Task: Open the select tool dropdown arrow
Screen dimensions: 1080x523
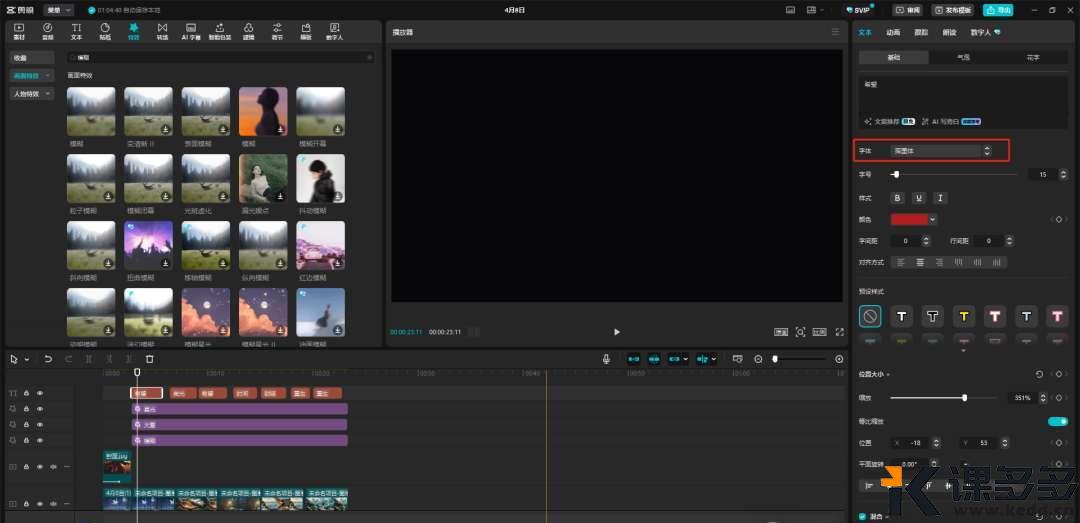Action: (x=27, y=359)
